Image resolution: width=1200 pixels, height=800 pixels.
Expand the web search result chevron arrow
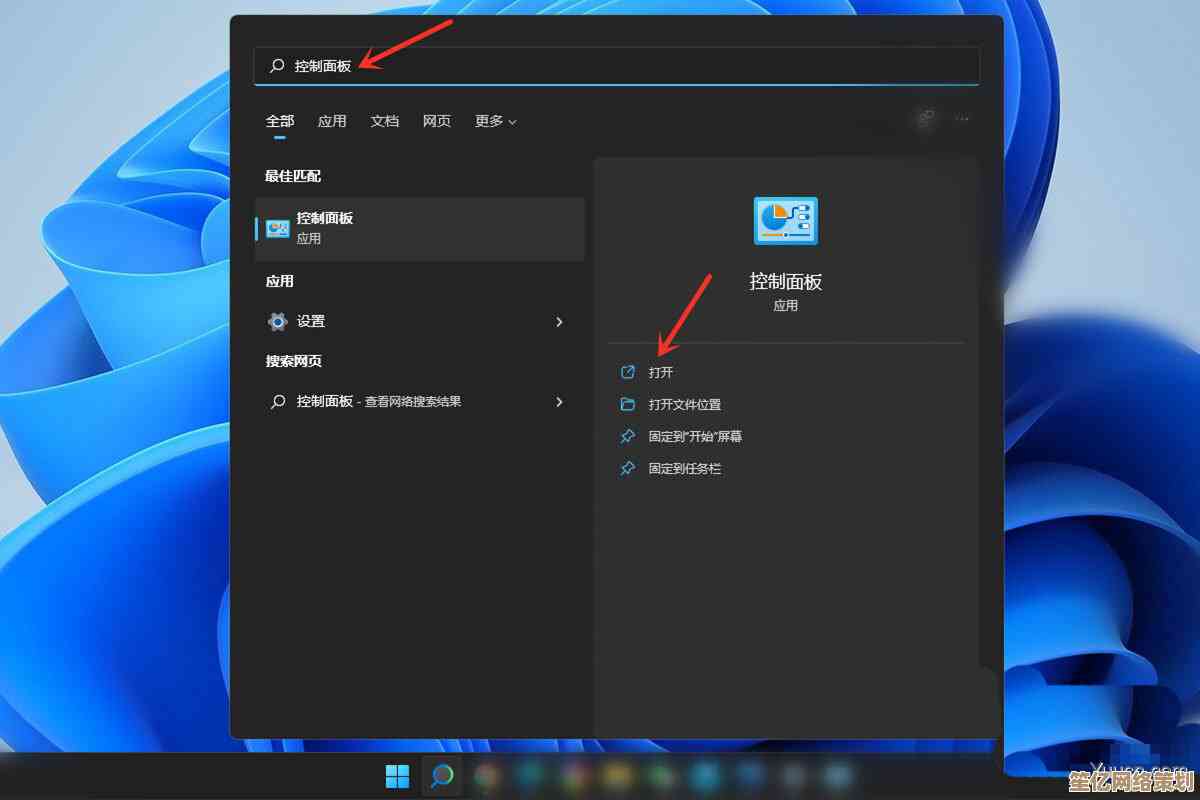click(559, 401)
